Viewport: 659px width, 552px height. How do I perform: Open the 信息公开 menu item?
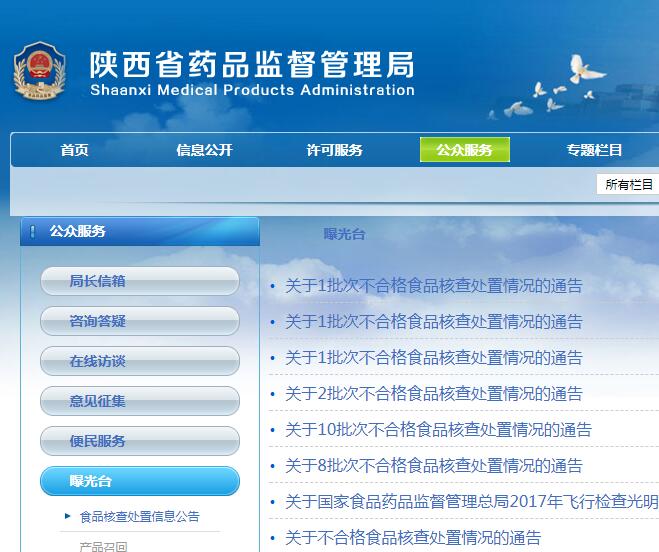[204, 150]
